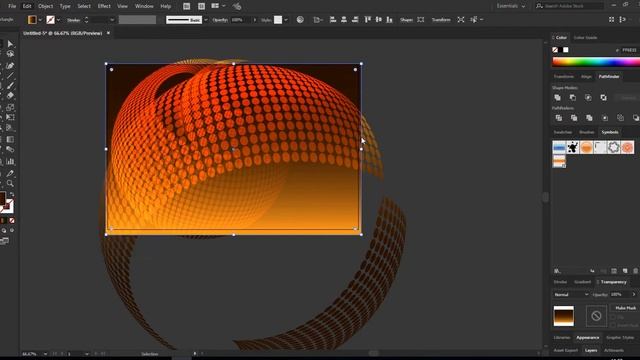Viewport: 640px width, 360px height.
Task: Open the File menu
Action: pos(12,6)
